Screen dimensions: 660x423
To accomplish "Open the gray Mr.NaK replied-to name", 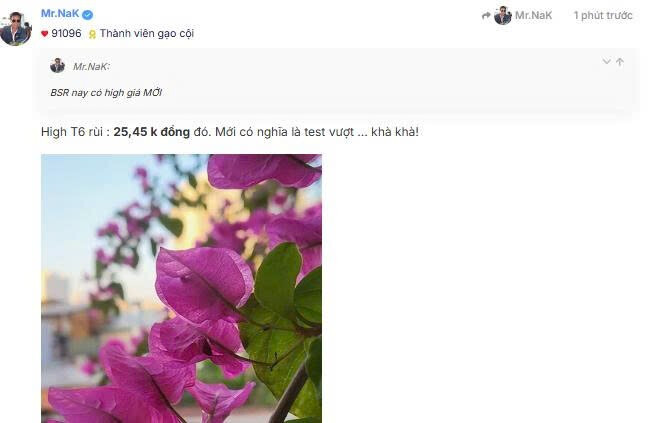I will (533, 16).
